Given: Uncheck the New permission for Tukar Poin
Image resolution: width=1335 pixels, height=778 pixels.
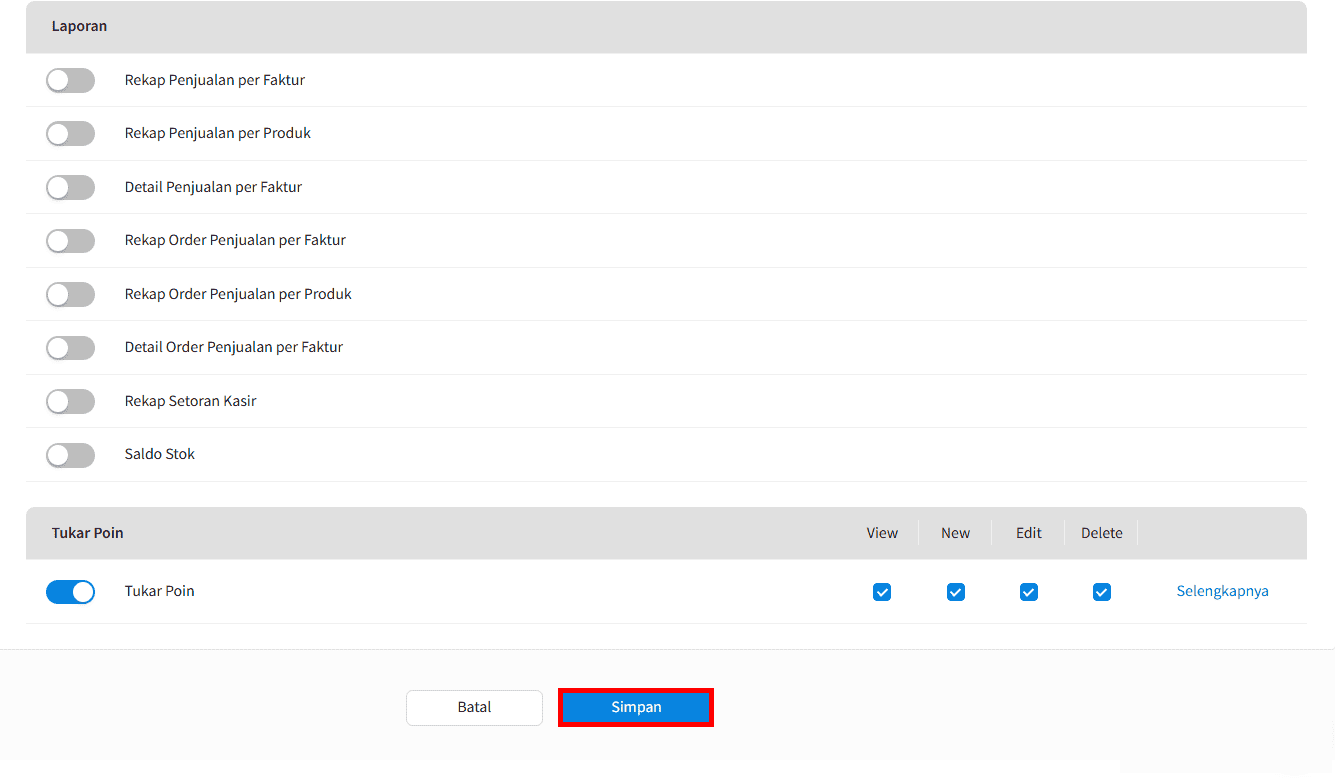Looking at the screenshot, I should pos(955,592).
